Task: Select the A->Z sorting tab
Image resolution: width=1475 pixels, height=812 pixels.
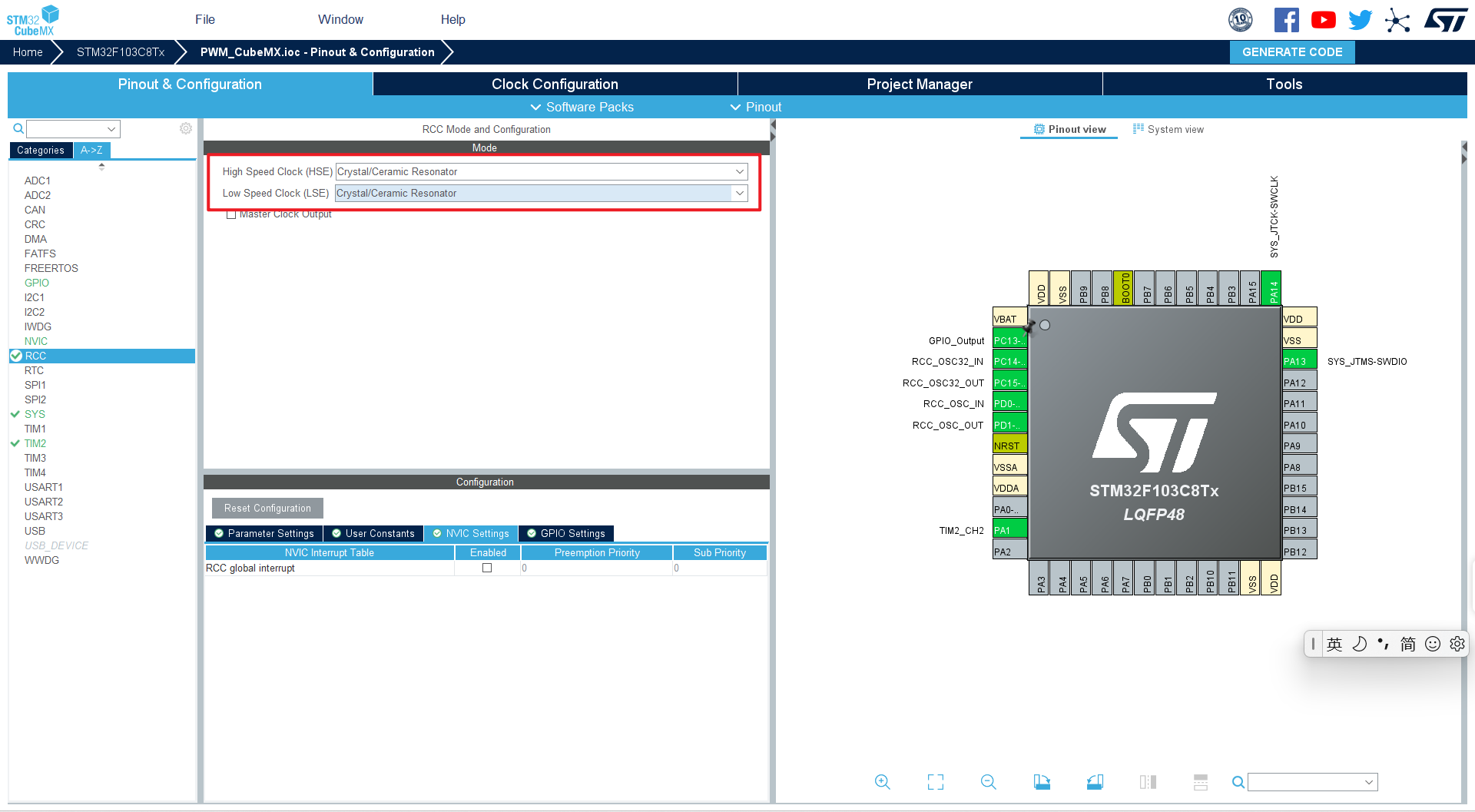Action: pyautogui.click(x=91, y=150)
